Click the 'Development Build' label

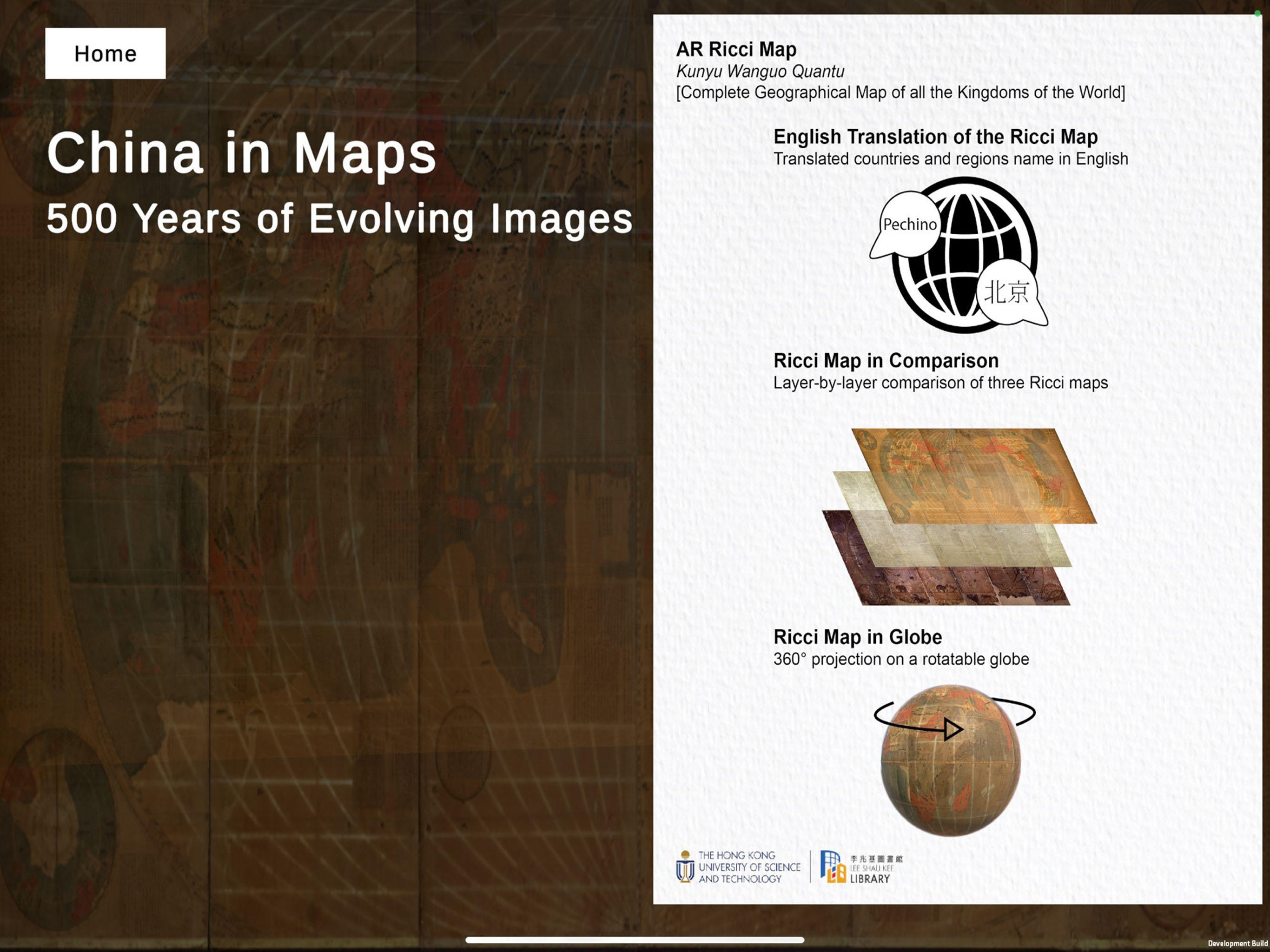1237,943
